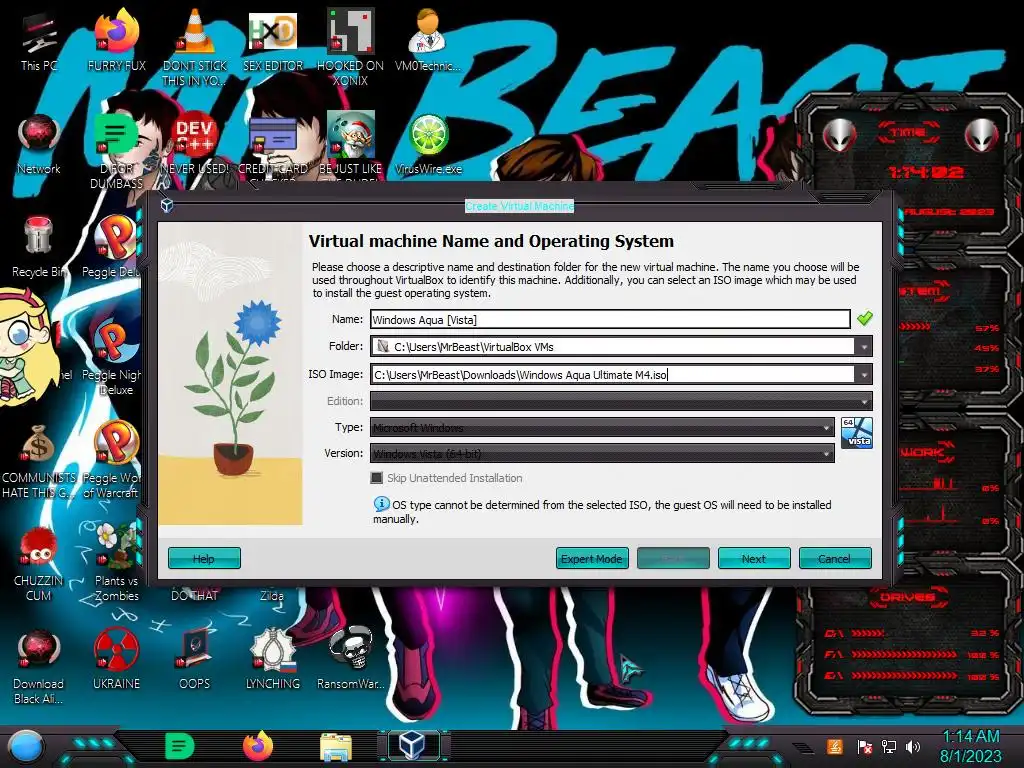This screenshot has width=1024, height=768.
Task: Click the Windows Vista OS type badge icon
Action: point(856,433)
